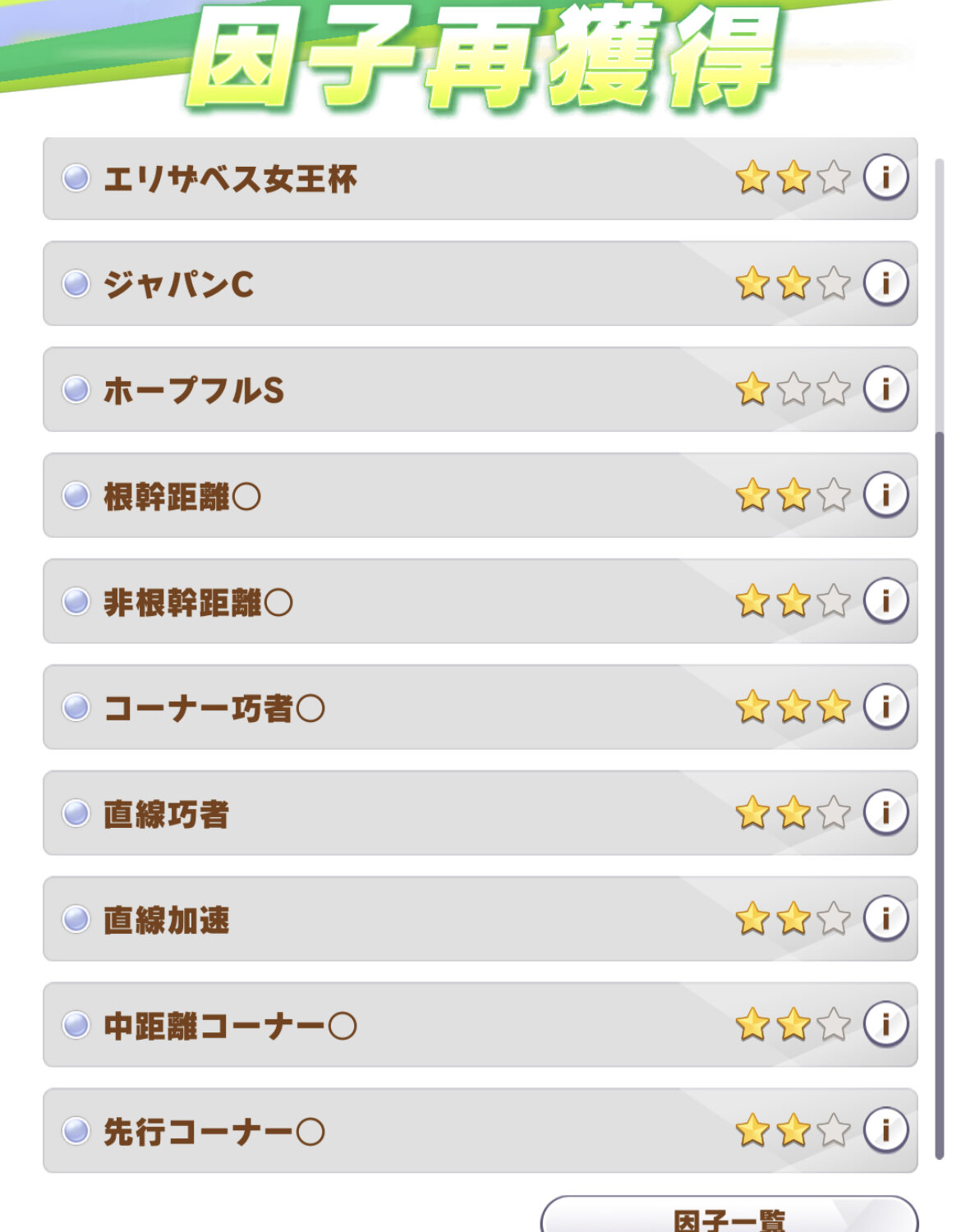
Task: Select the エリザベス女王杯 radio bullet
Action: [x=76, y=177]
